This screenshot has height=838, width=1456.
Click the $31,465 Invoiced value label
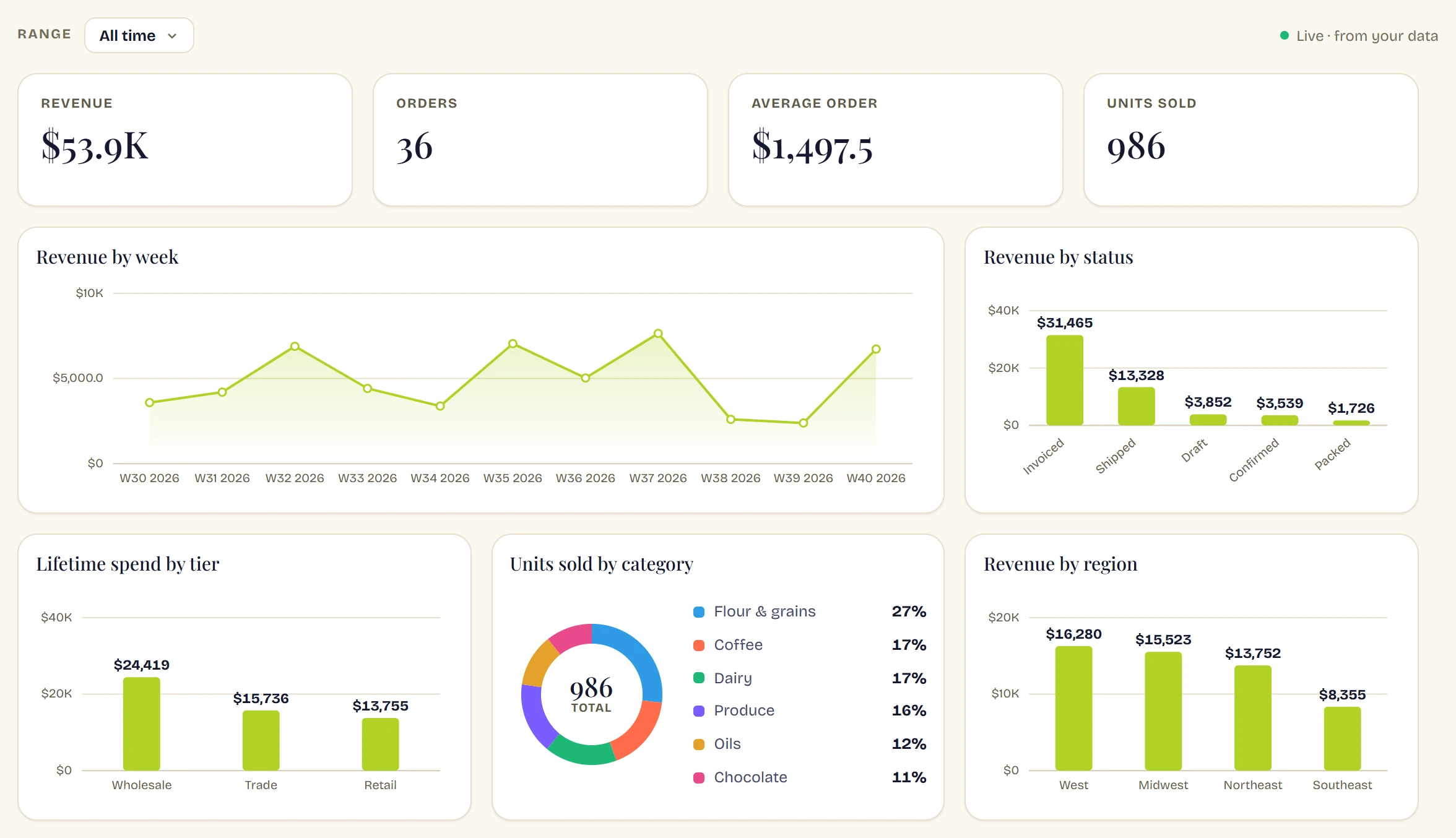tap(1065, 322)
